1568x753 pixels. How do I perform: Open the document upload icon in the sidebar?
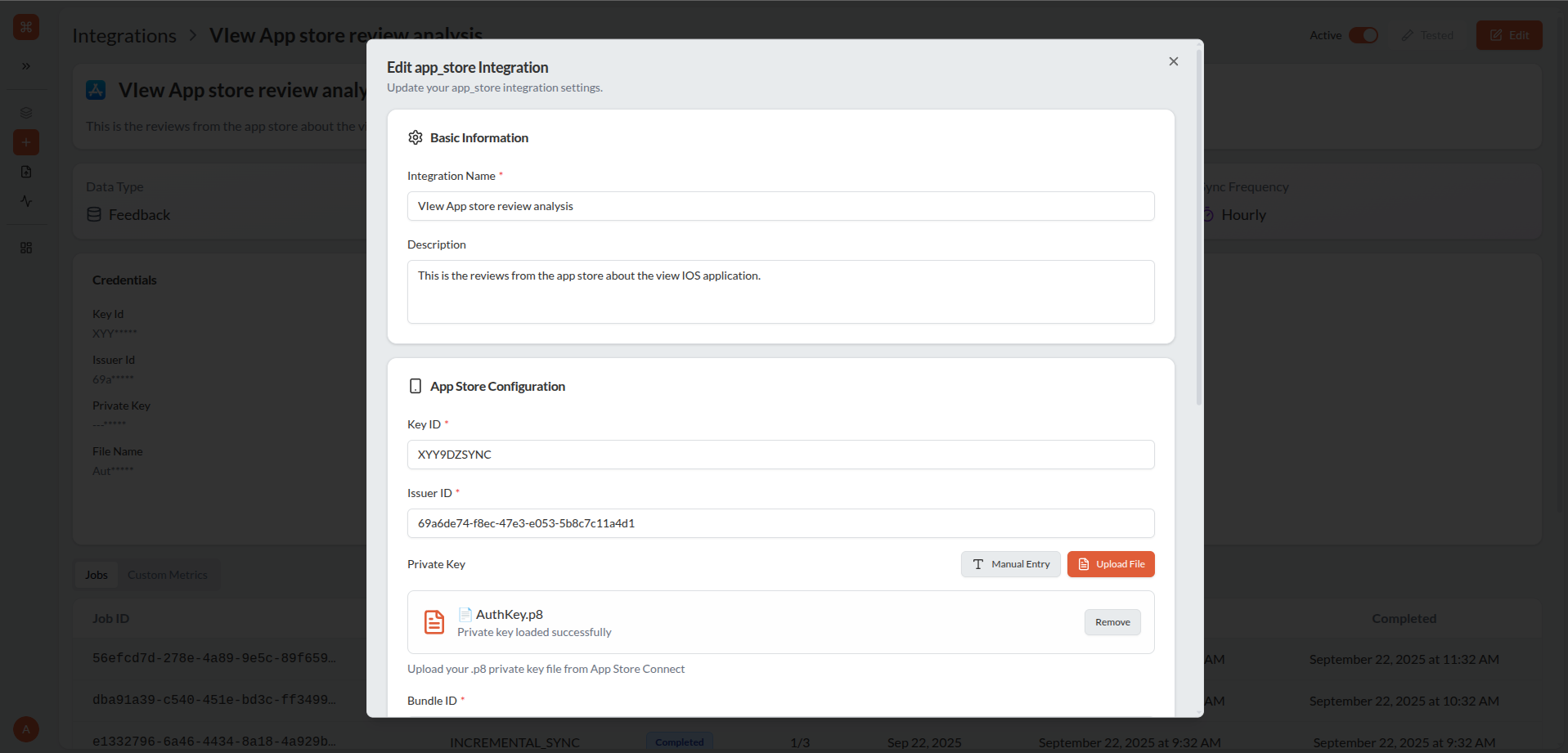pyautogui.click(x=25, y=171)
